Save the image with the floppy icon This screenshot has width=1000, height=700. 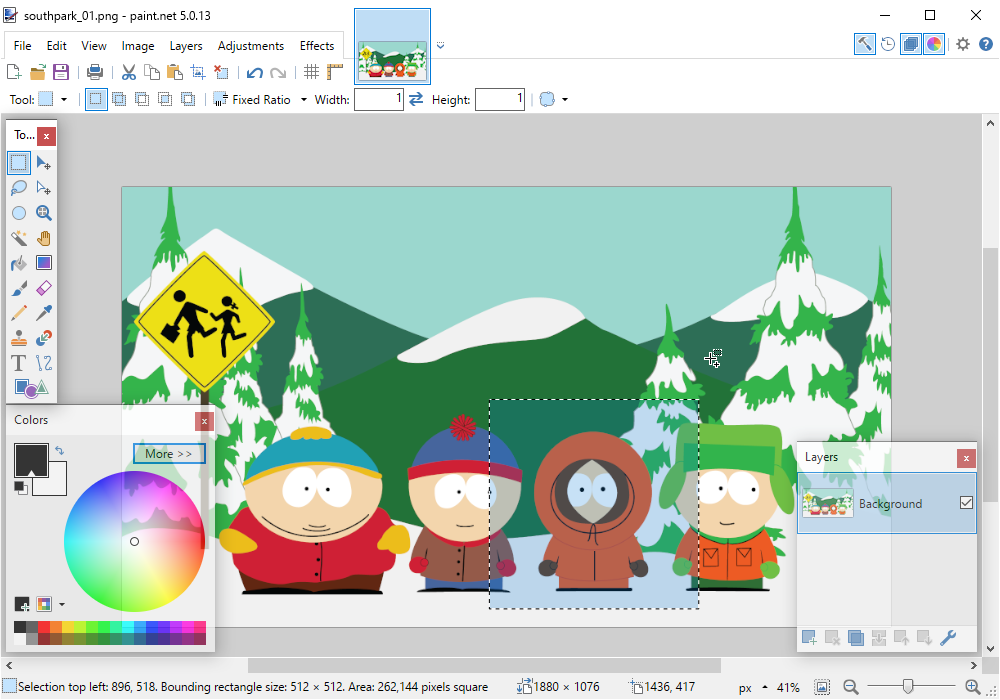pos(61,72)
